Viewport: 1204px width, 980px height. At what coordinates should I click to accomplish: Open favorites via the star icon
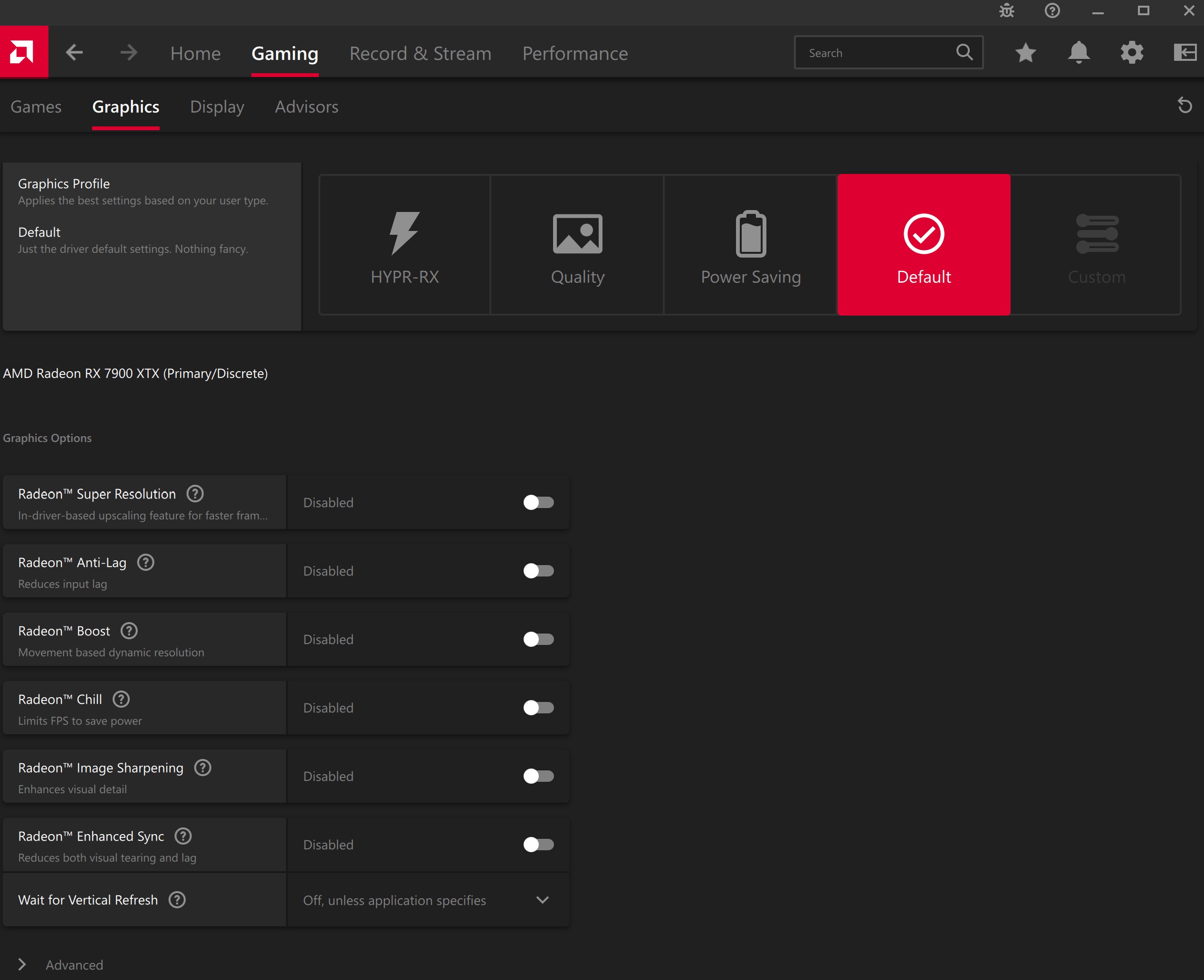(x=1026, y=52)
